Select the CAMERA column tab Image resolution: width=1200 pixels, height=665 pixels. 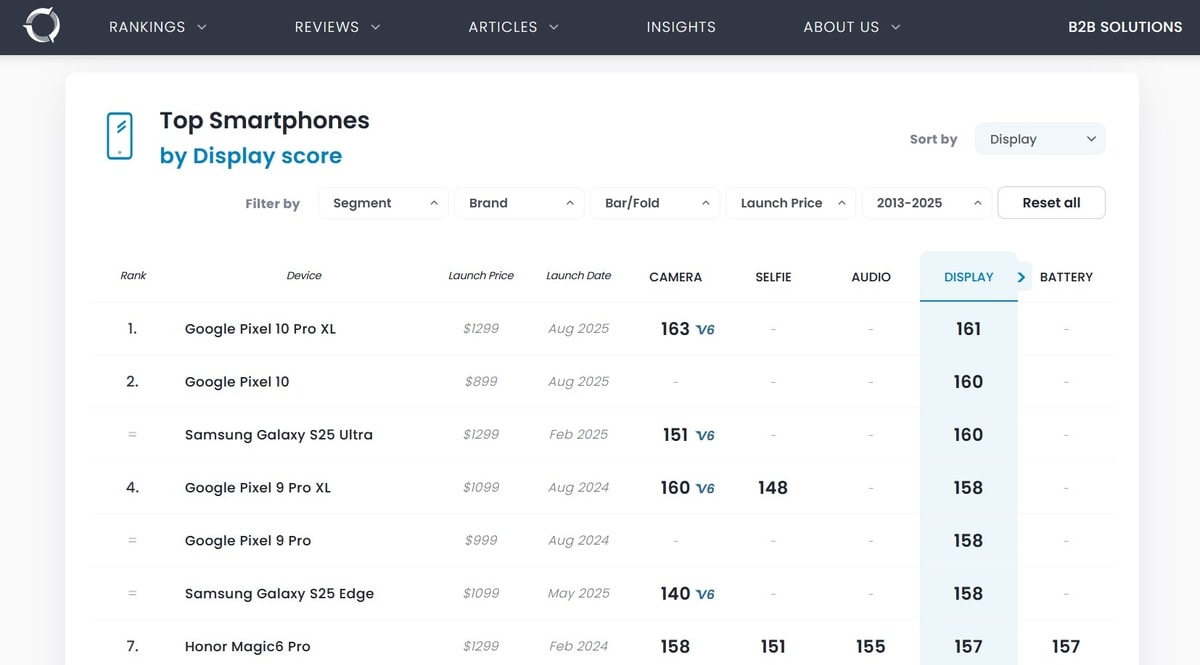[x=676, y=277]
